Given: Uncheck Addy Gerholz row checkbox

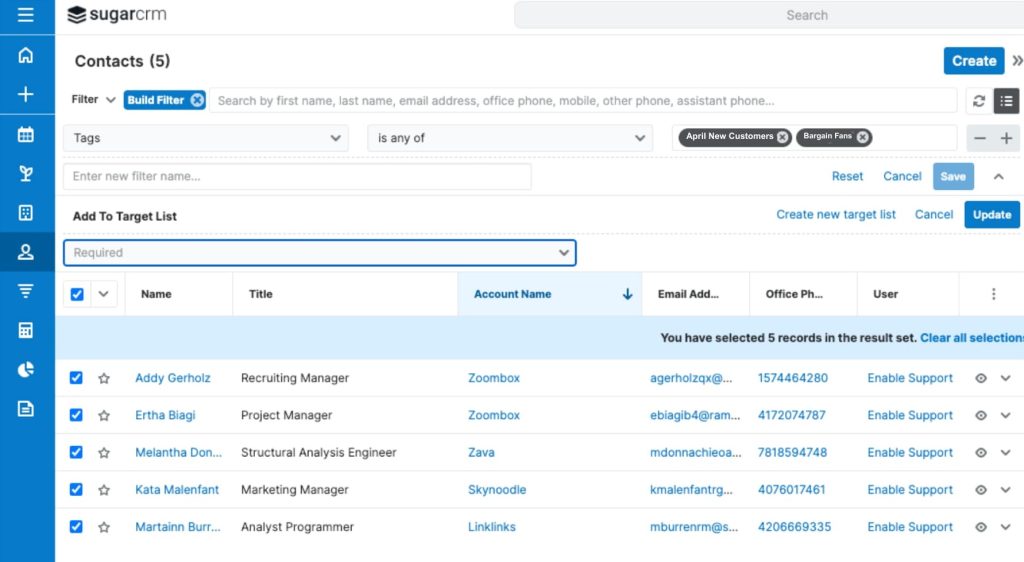Looking at the screenshot, I should pos(76,378).
